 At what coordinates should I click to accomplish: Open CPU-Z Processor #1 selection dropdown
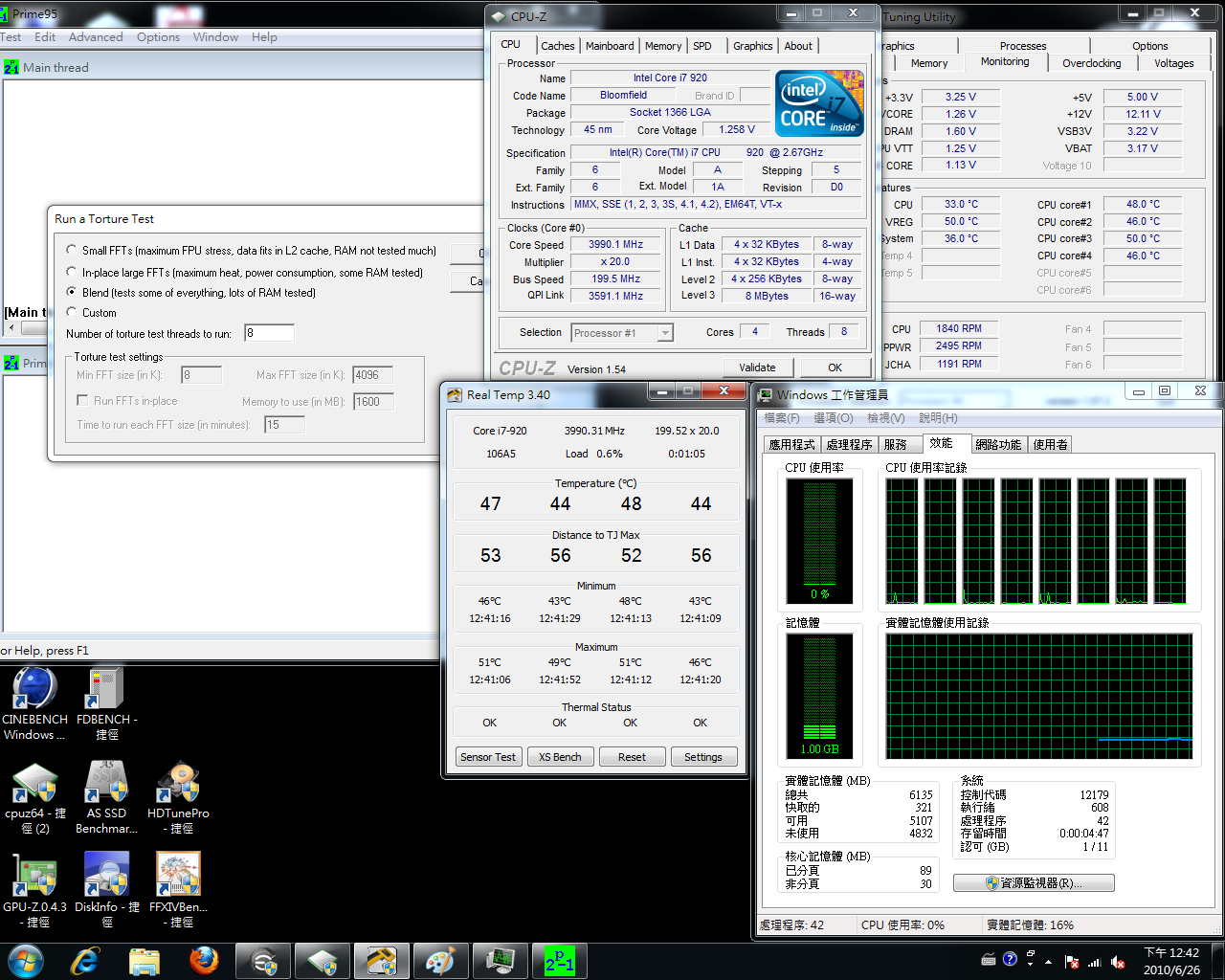[x=666, y=333]
